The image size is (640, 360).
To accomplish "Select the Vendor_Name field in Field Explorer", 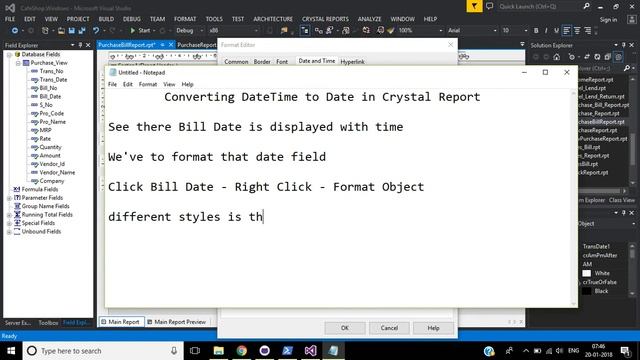I will (x=57, y=173).
